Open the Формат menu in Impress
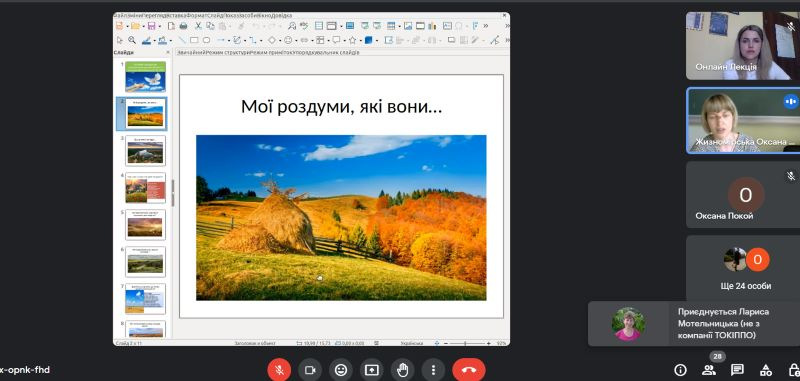This screenshot has width=800, height=381. pos(198,16)
